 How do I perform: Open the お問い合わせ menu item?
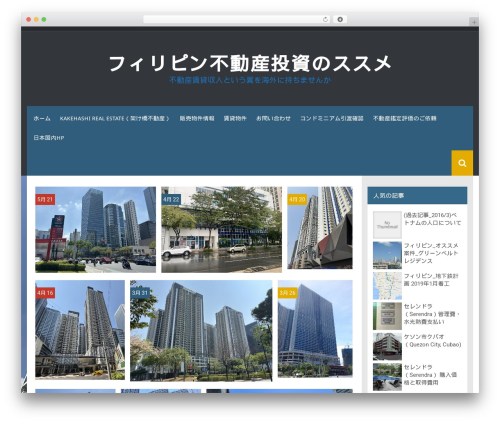[x=273, y=118]
